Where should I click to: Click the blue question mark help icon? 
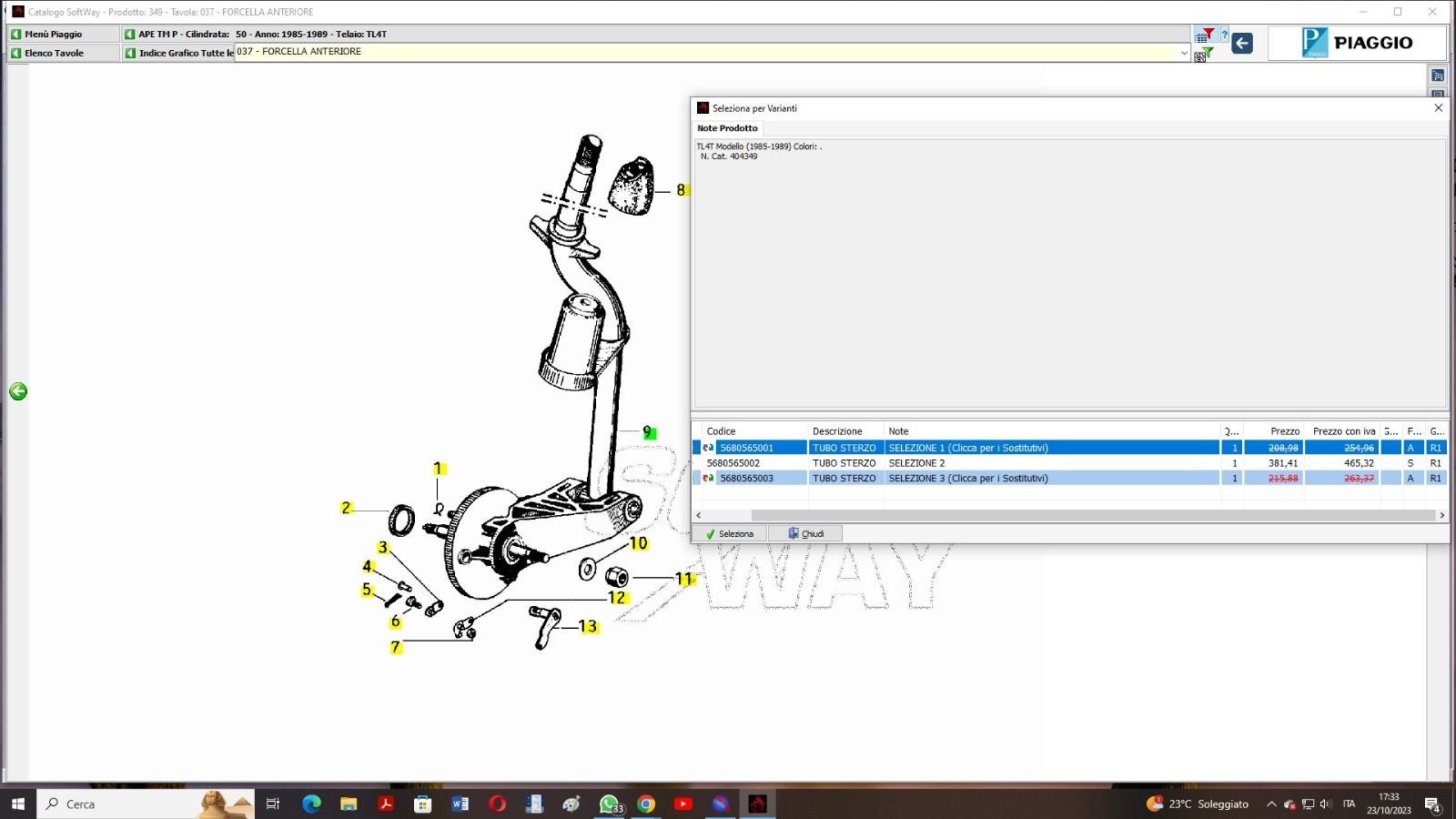point(1225,35)
